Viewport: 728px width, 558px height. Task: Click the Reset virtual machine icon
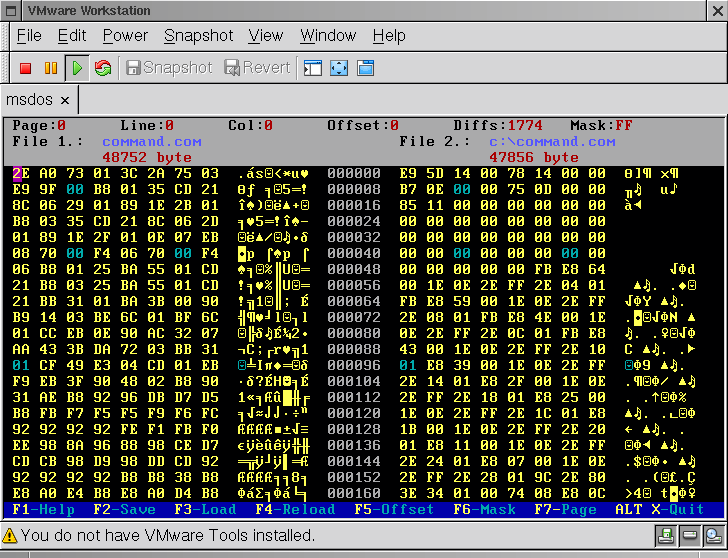(102, 68)
